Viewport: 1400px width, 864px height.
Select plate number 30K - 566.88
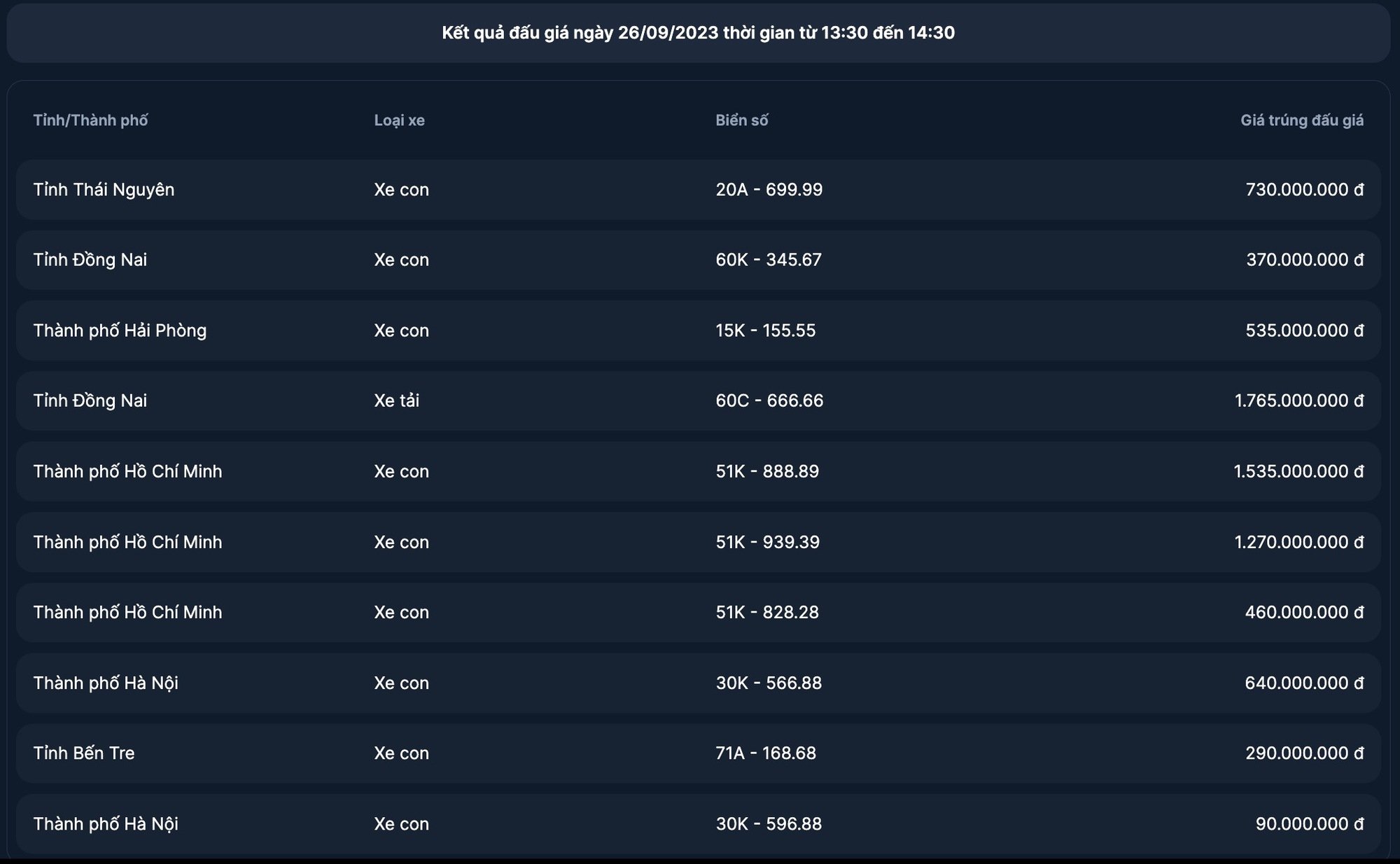coord(768,683)
